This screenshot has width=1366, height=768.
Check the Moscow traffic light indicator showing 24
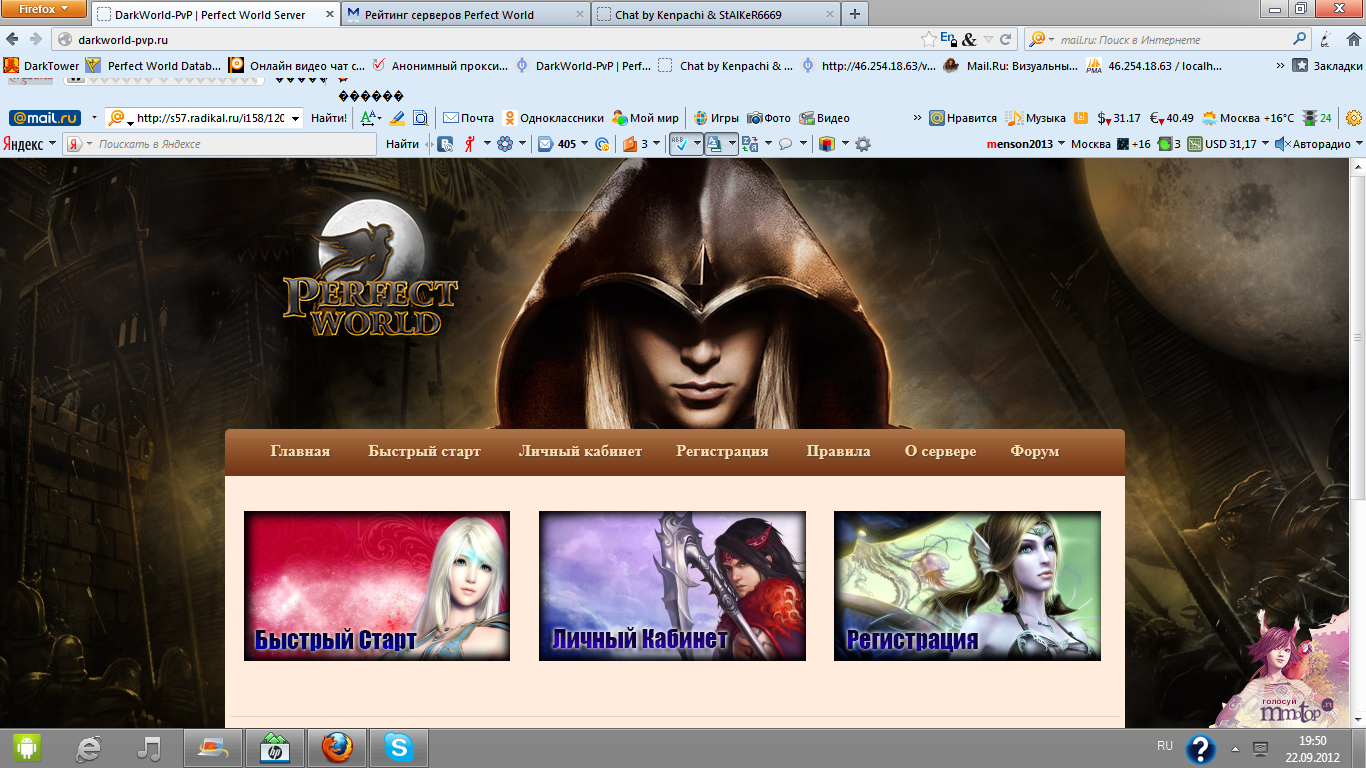1317,118
